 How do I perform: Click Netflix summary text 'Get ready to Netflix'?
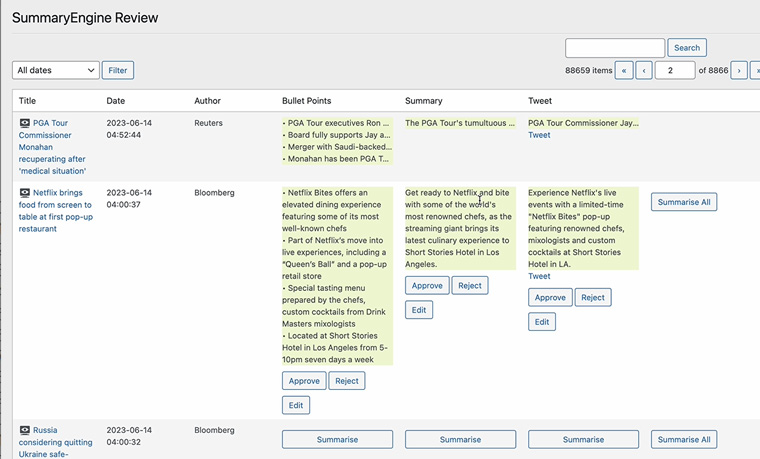tap(460, 228)
